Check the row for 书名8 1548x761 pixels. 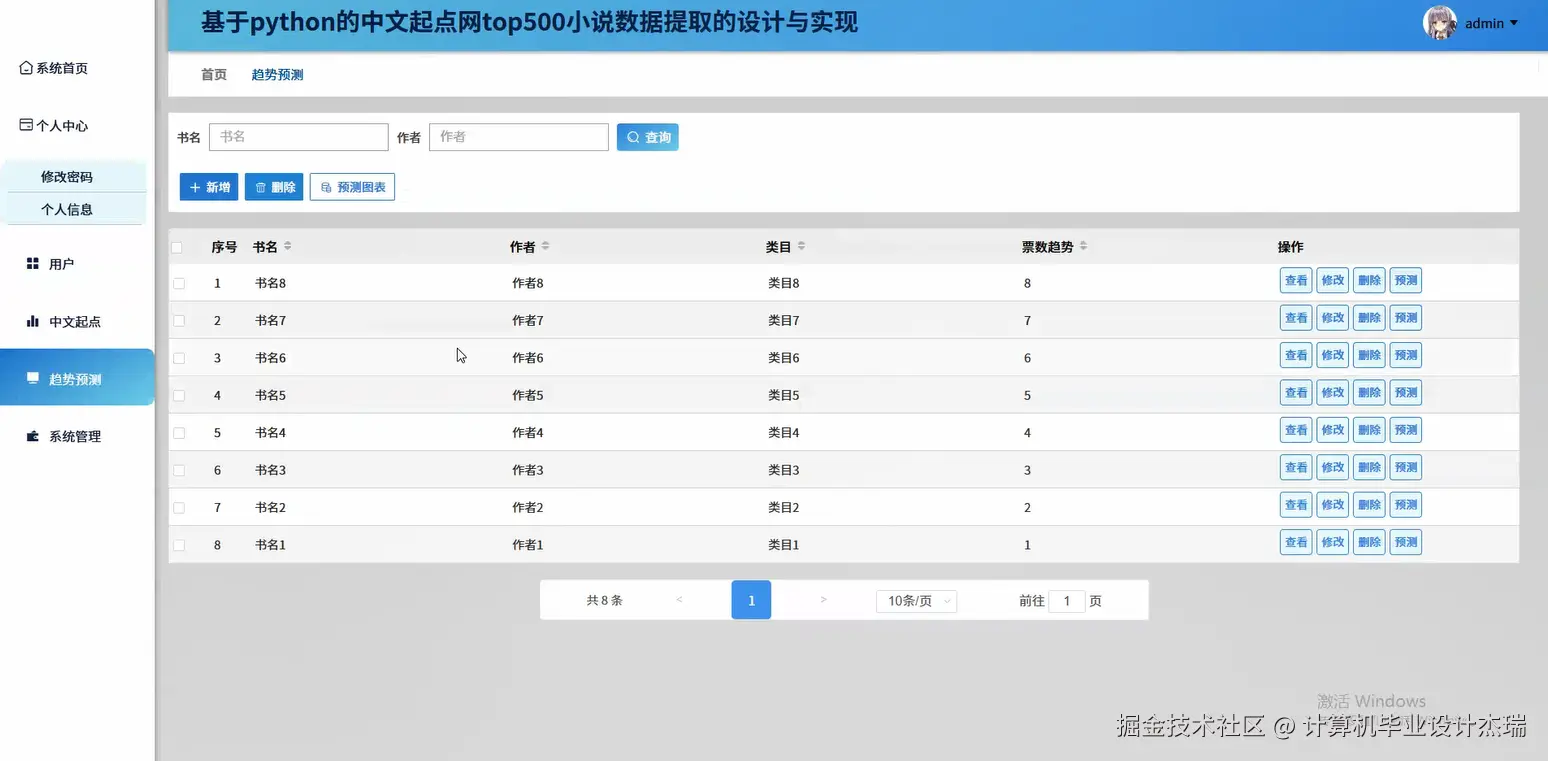point(179,283)
